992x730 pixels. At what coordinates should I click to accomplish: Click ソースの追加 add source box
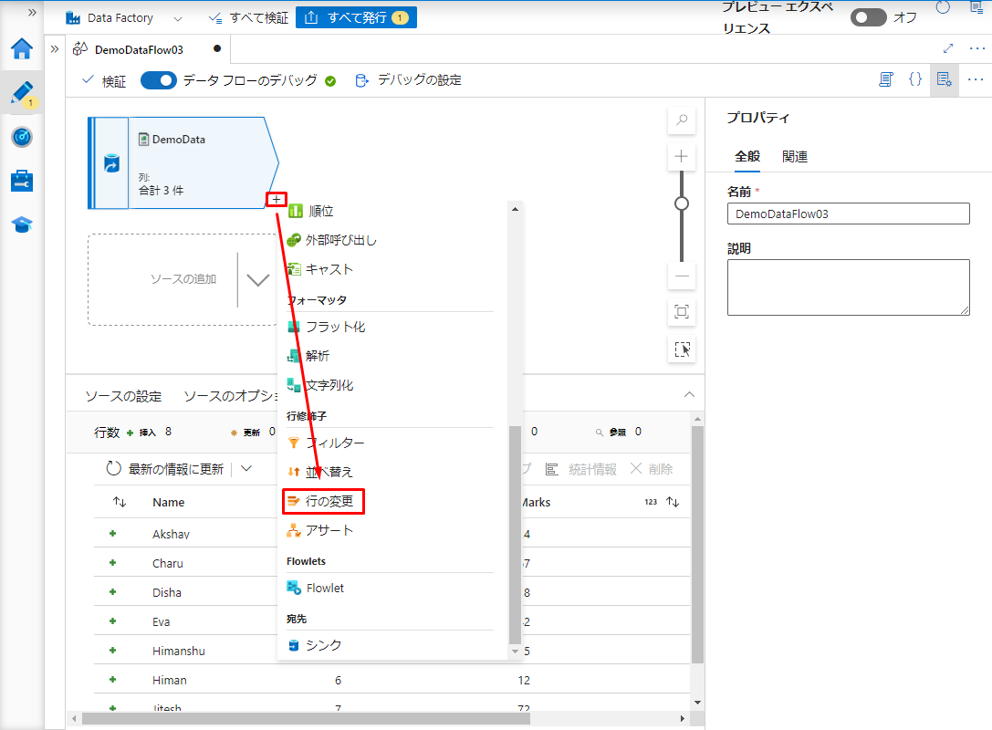183,280
